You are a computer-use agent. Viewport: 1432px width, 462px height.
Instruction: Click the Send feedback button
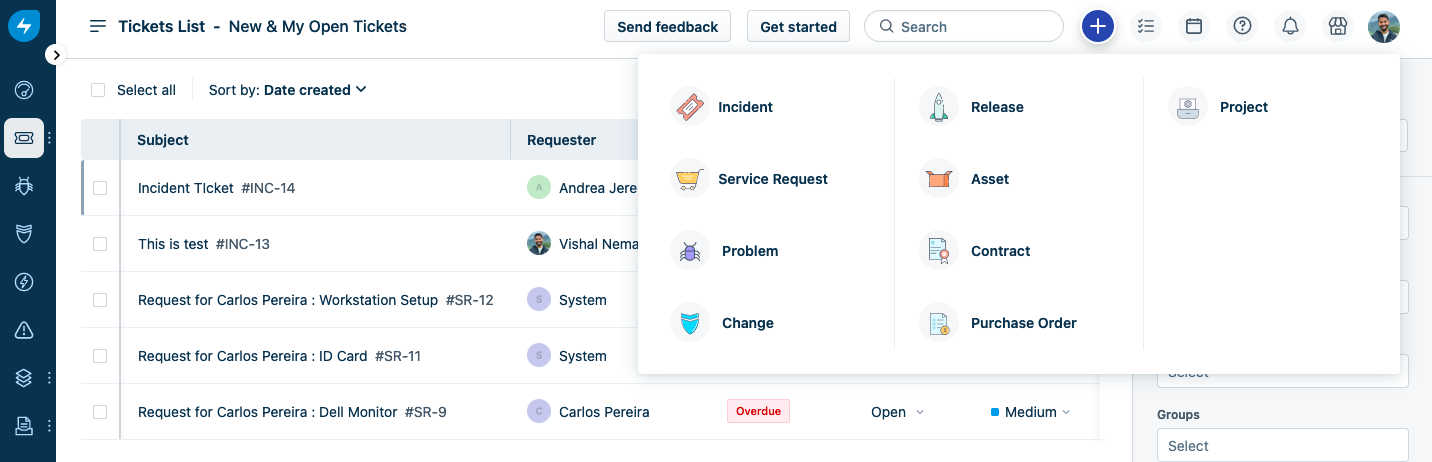[x=667, y=27]
